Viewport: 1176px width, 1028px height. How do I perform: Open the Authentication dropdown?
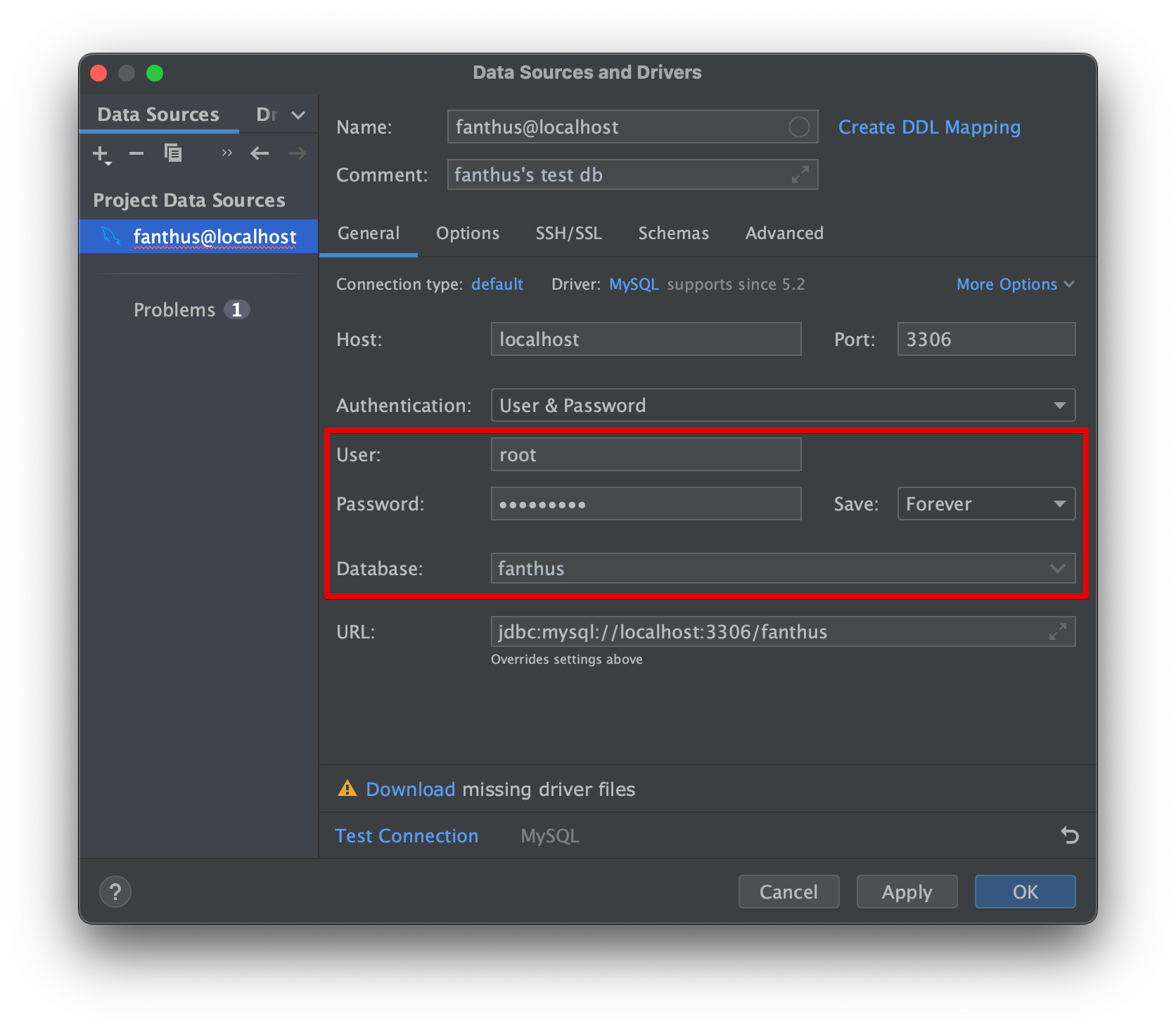click(782, 406)
